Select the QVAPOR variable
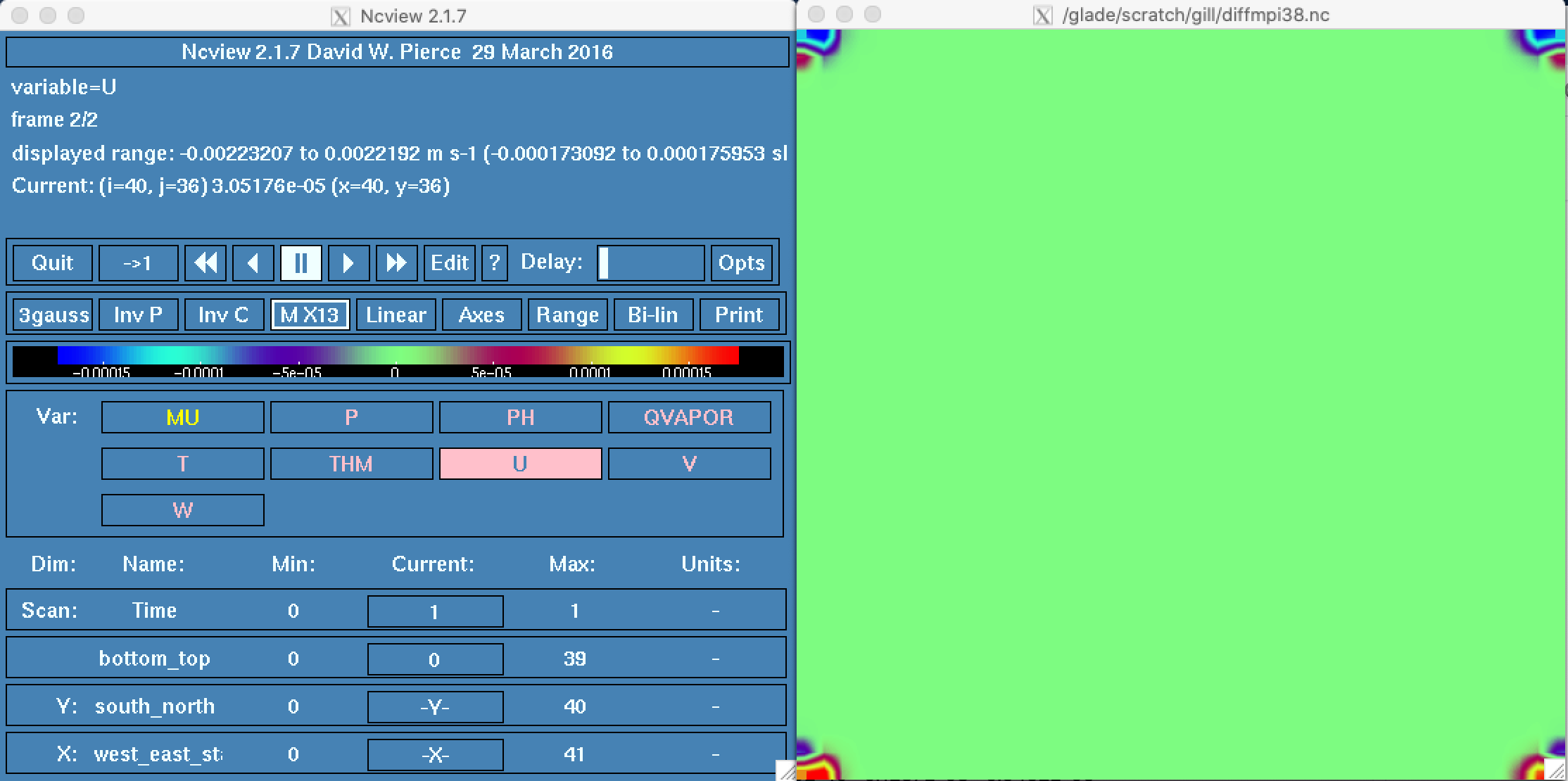 tap(689, 417)
